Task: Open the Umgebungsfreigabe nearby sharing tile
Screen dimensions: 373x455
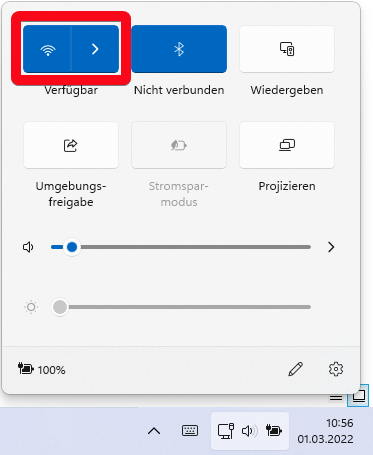Action: point(71,145)
